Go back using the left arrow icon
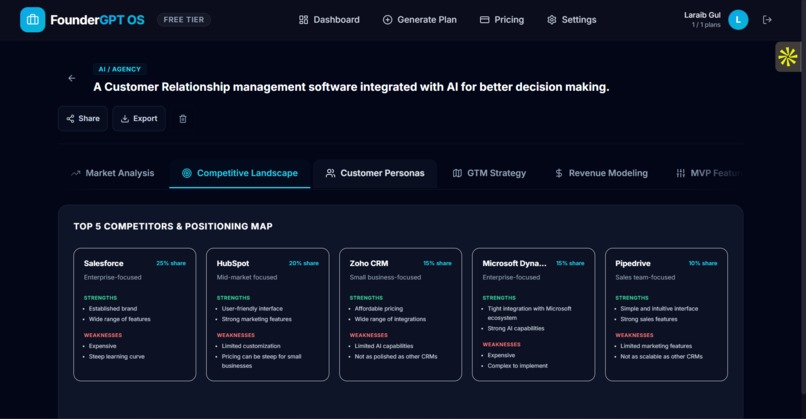Screen dimensions: 806x419 [71, 78]
